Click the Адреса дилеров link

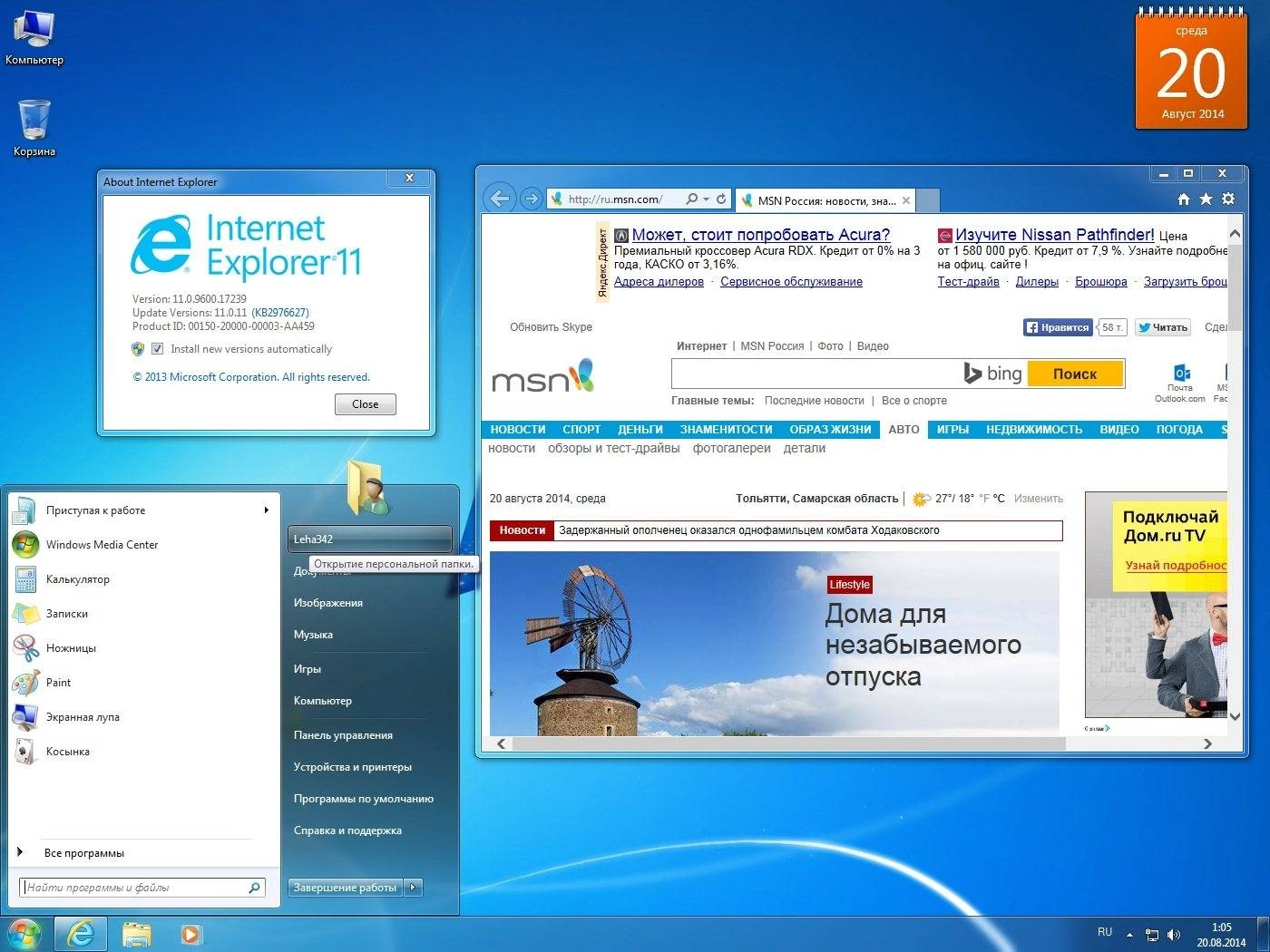click(659, 282)
